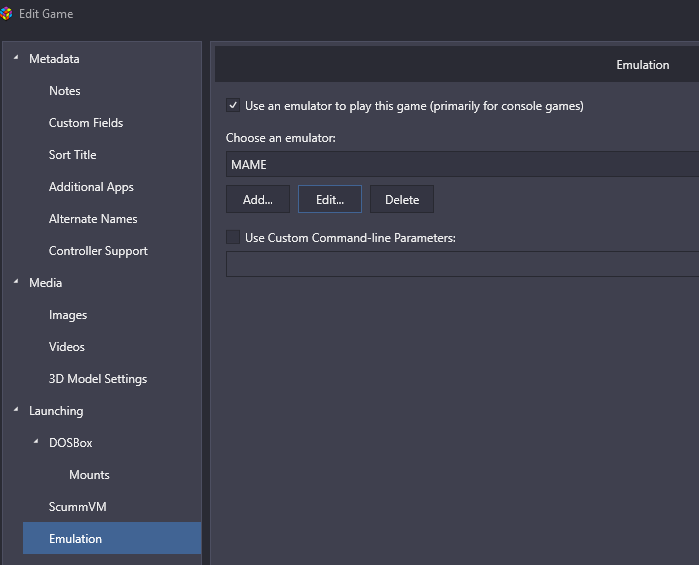699x565 pixels.
Task: Collapse the Metadata tree section
Action: (x=16, y=58)
